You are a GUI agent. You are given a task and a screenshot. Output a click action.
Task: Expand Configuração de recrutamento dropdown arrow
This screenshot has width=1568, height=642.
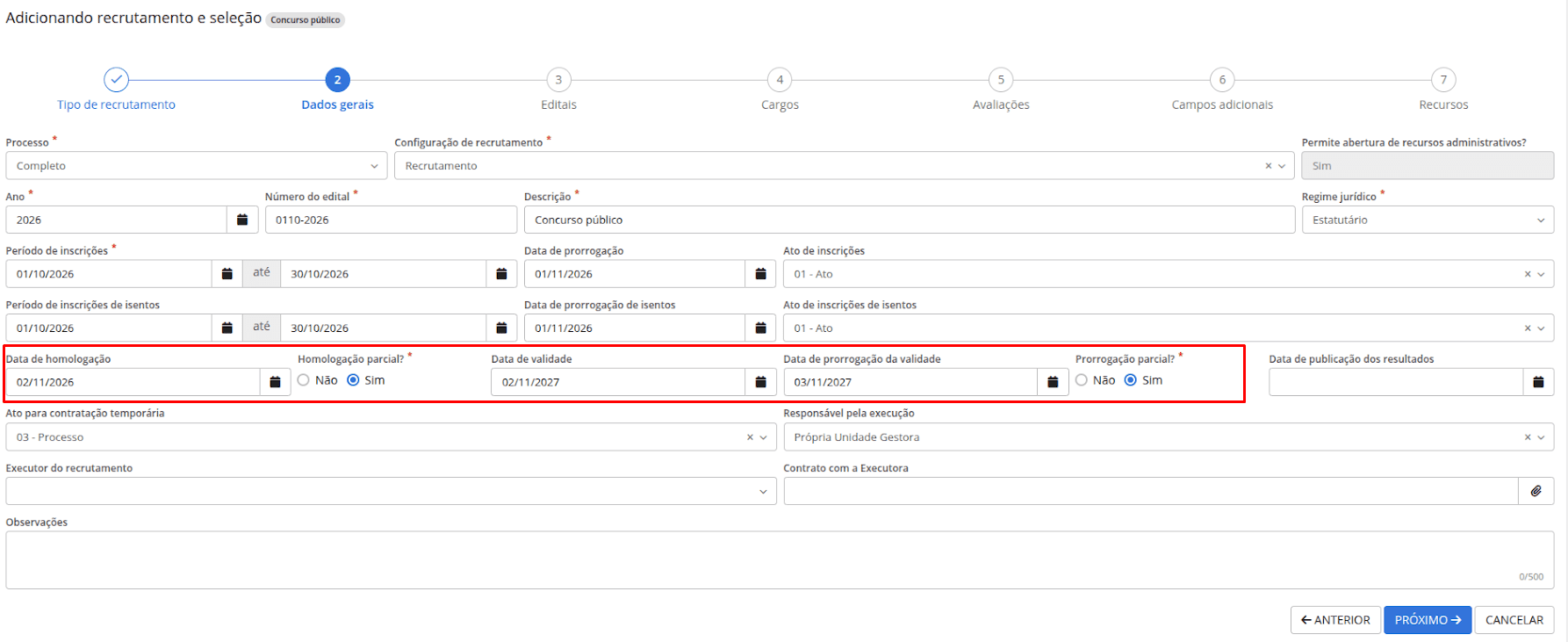click(1282, 166)
